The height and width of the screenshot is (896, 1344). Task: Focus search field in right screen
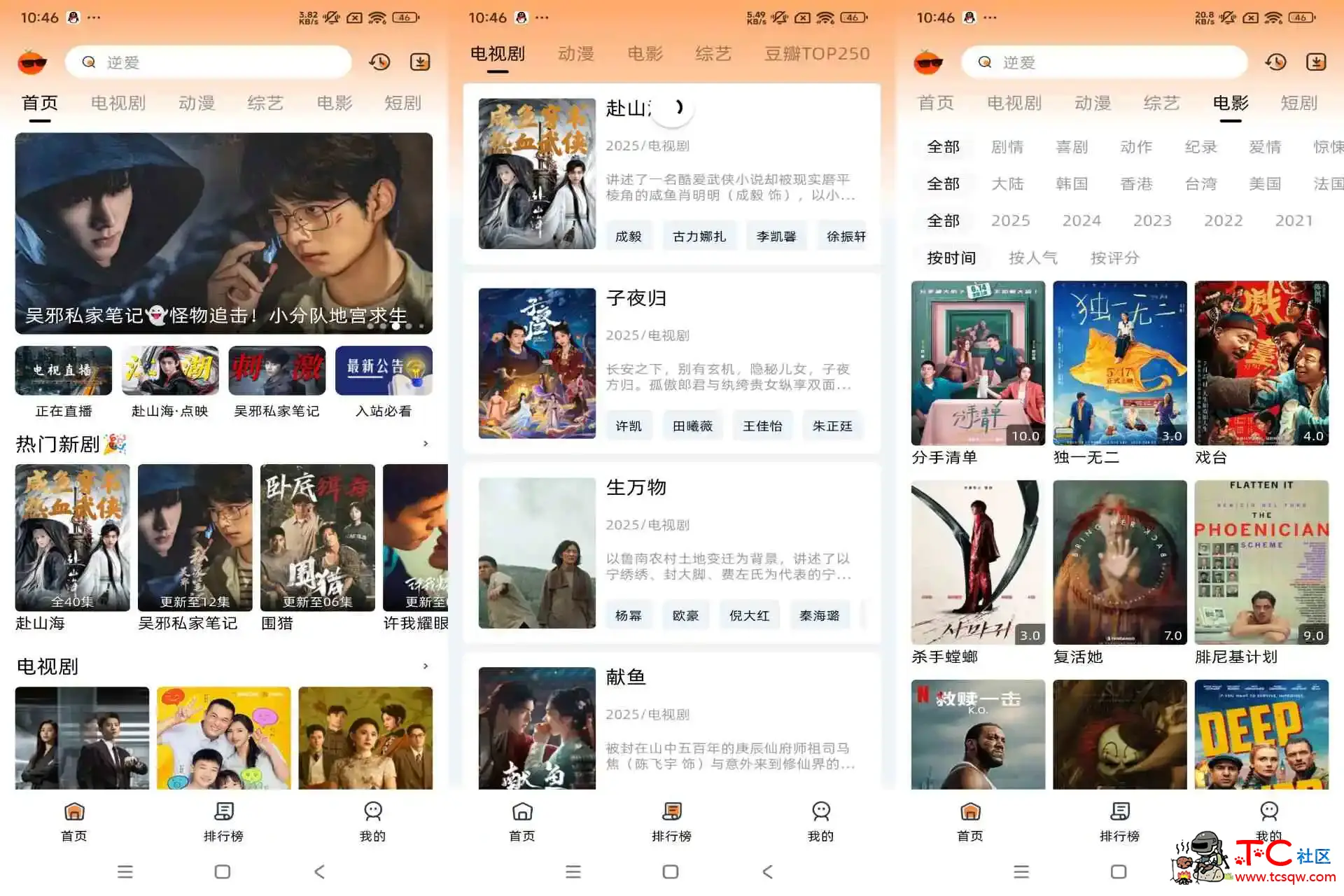(x=1105, y=62)
